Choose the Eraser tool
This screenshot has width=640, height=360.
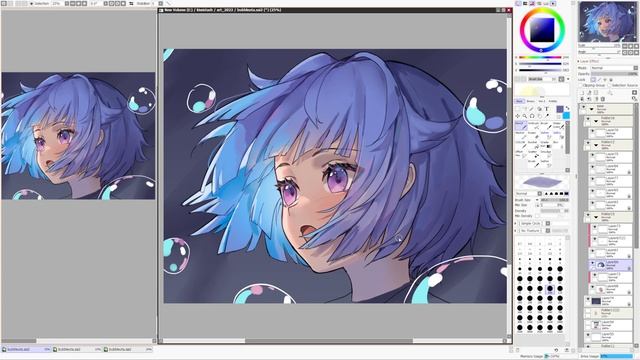pos(533,136)
